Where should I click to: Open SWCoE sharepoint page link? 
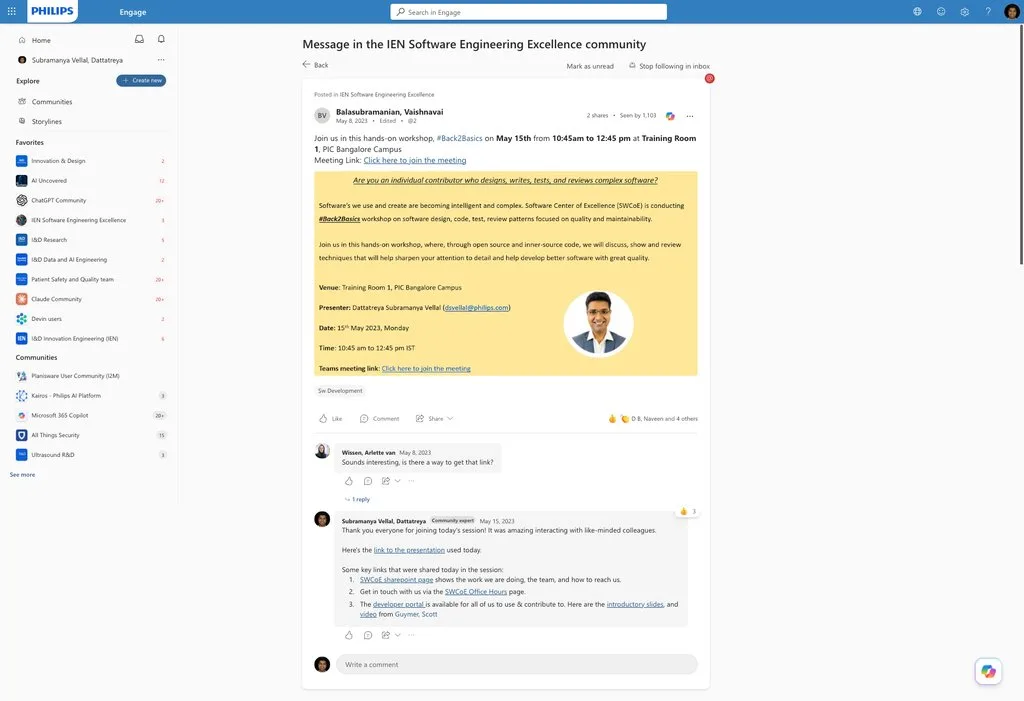[x=396, y=579]
